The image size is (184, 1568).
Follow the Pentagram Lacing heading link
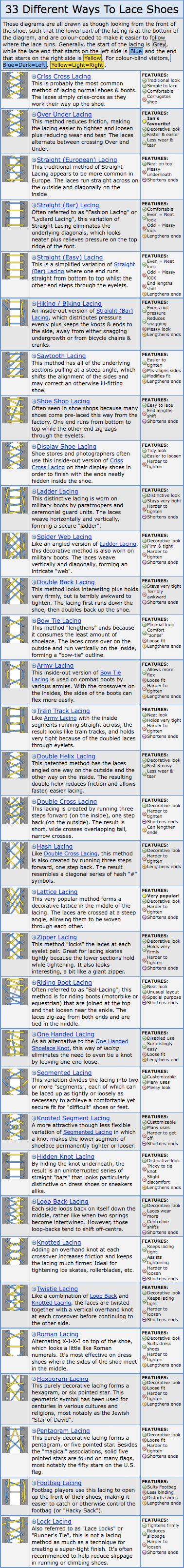point(63,1431)
